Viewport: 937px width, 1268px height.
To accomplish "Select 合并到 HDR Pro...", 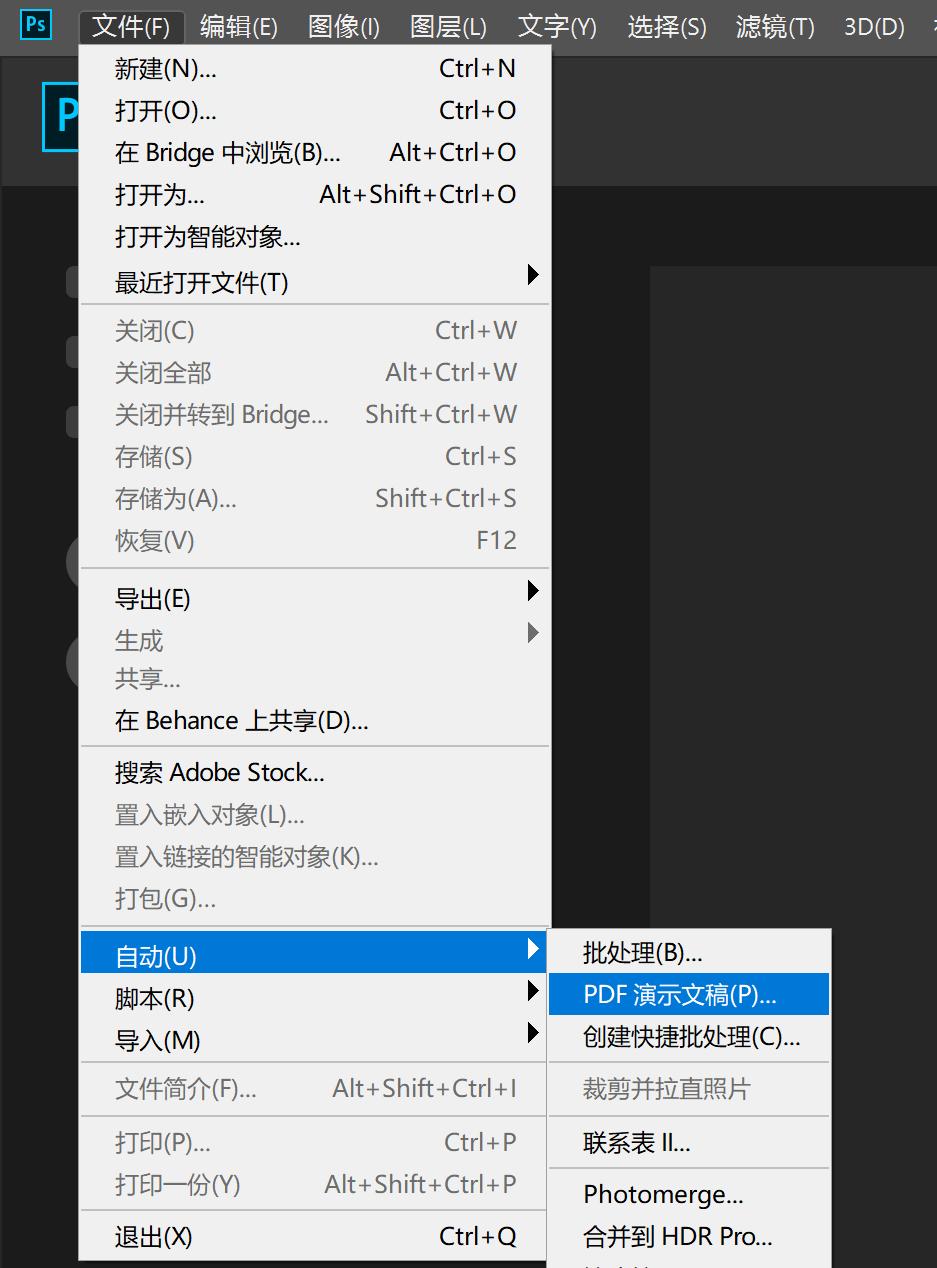I will pos(689,1236).
